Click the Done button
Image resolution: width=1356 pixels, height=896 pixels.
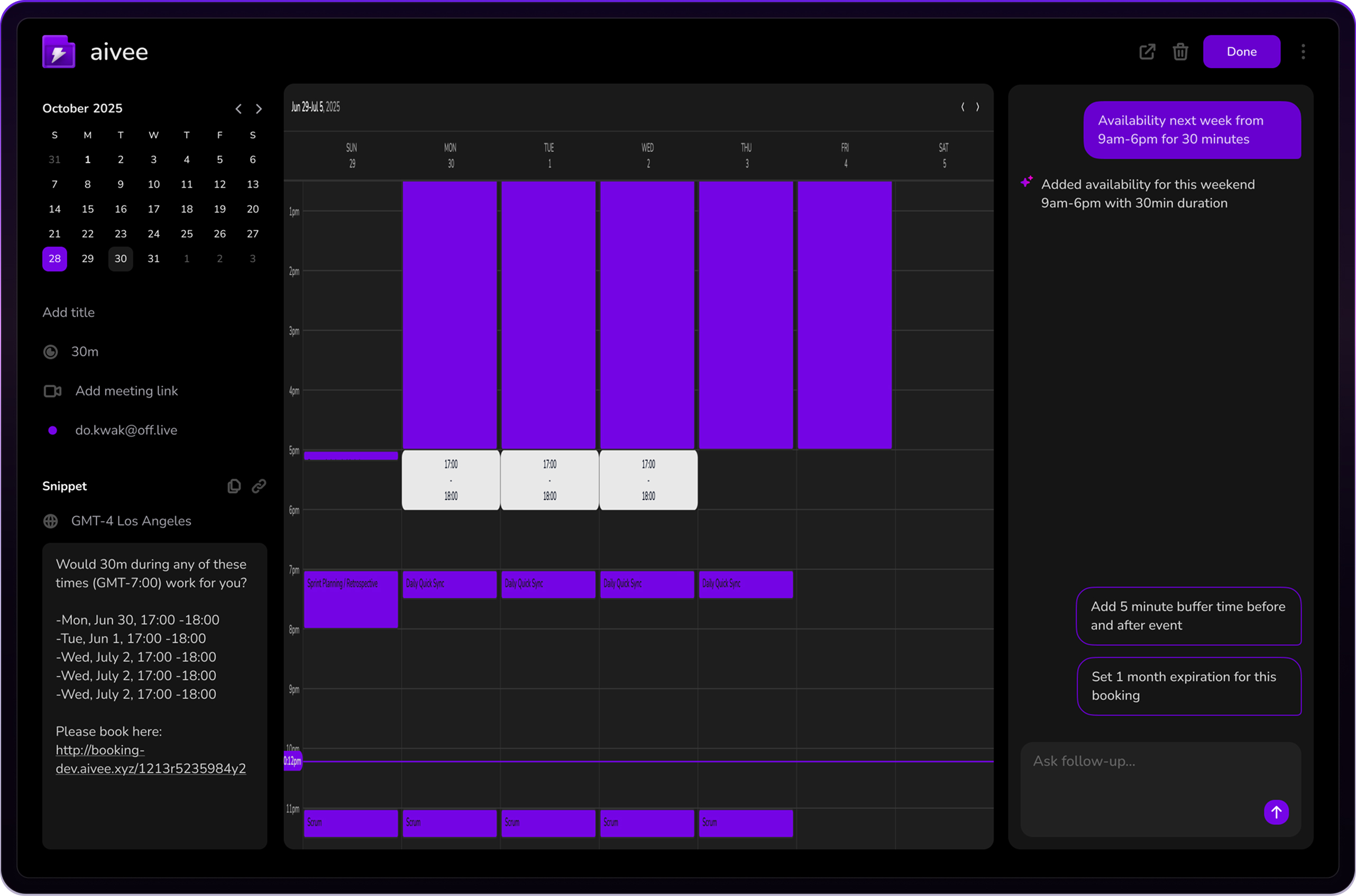coord(1241,51)
